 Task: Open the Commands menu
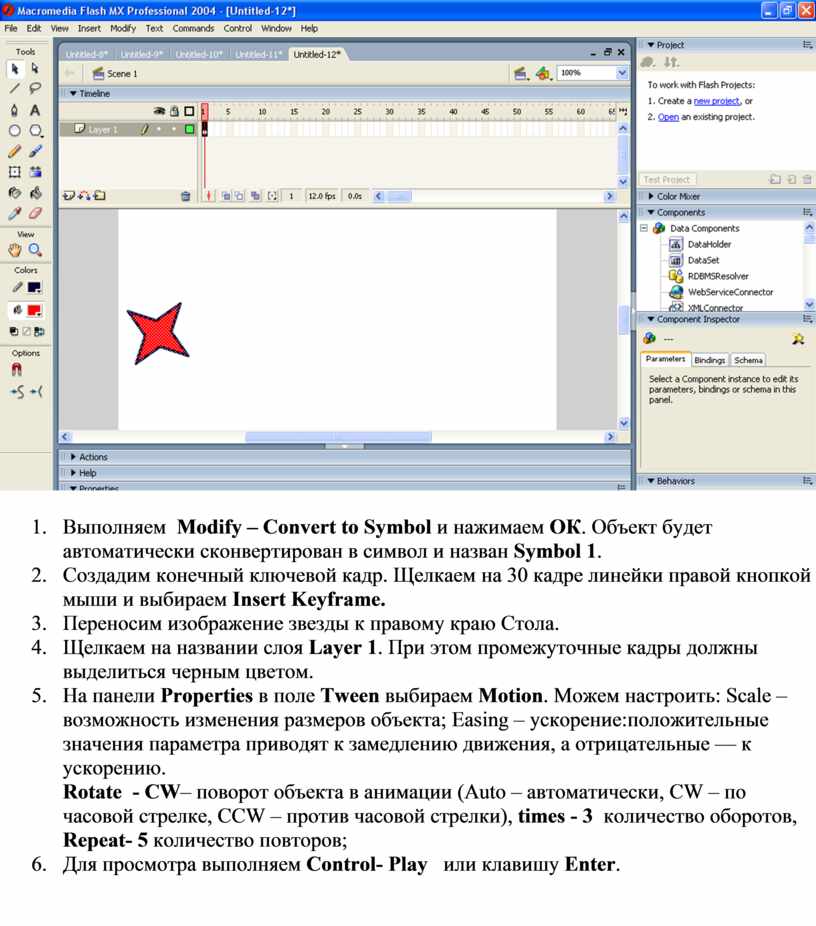click(193, 28)
